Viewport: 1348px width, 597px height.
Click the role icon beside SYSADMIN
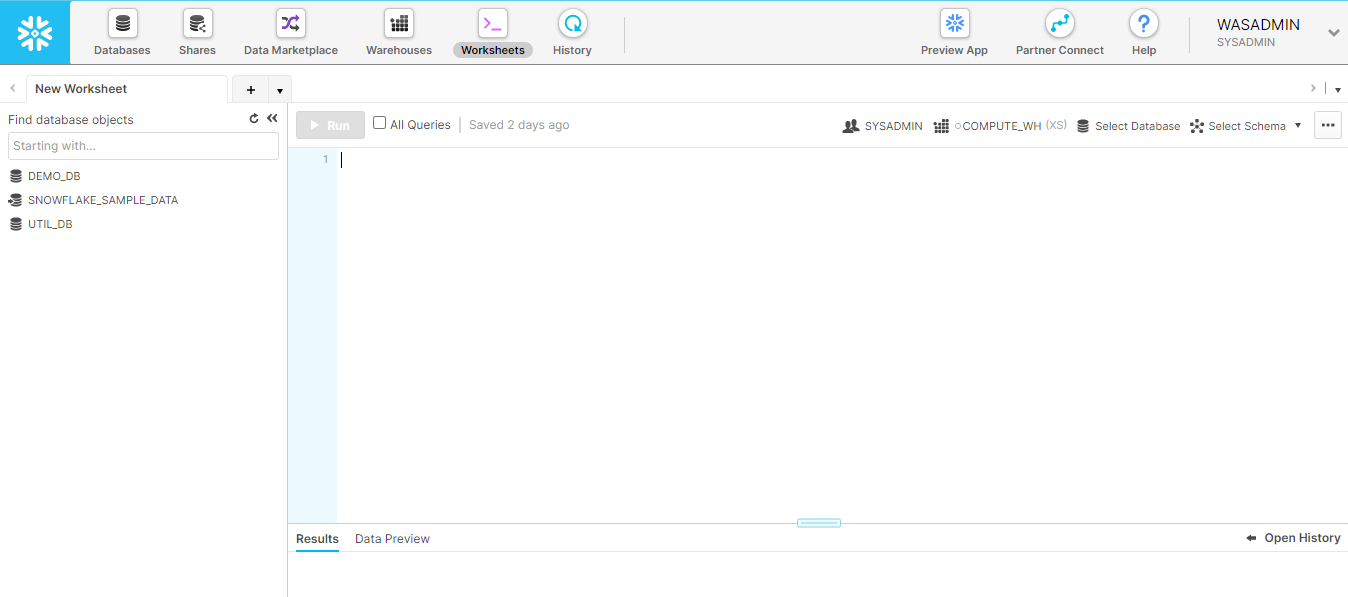[x=851, y=126]
